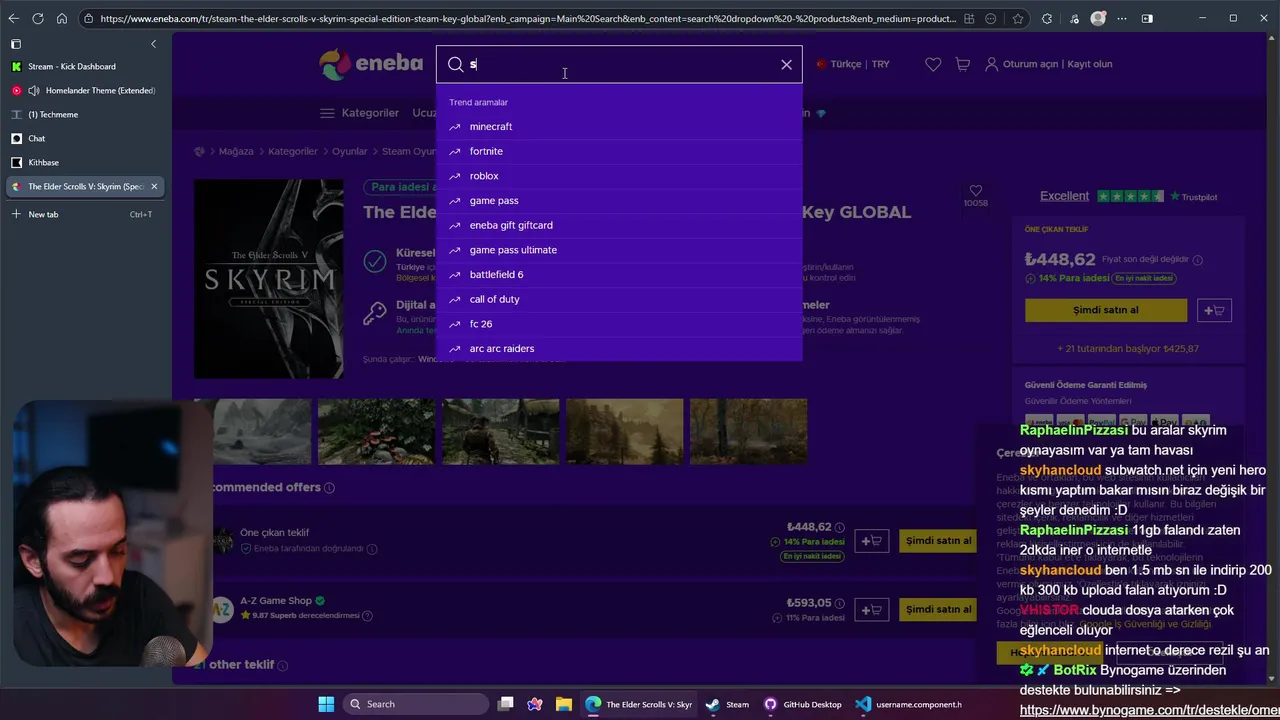This screenshot has width=1280, height=720.
Task: Go to the browser home page icon
Action: pyautogui.click(x=62, y=18)
